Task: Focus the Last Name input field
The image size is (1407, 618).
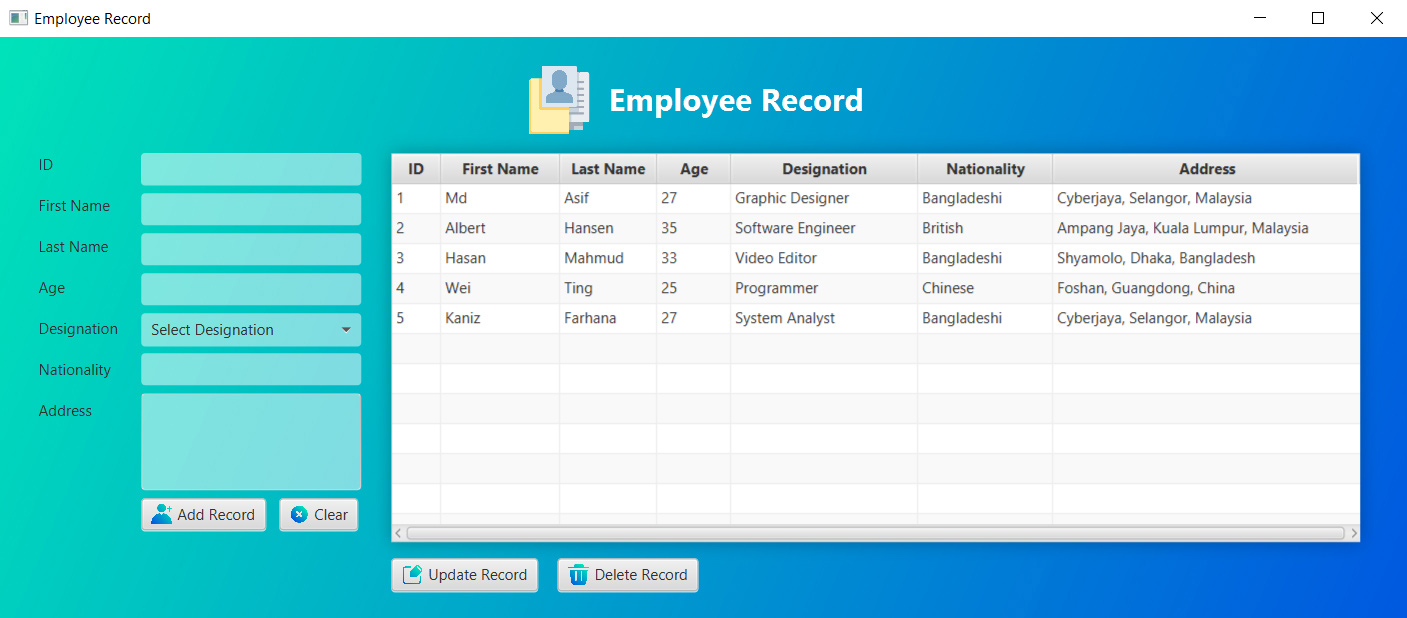Action: (251, 249)
